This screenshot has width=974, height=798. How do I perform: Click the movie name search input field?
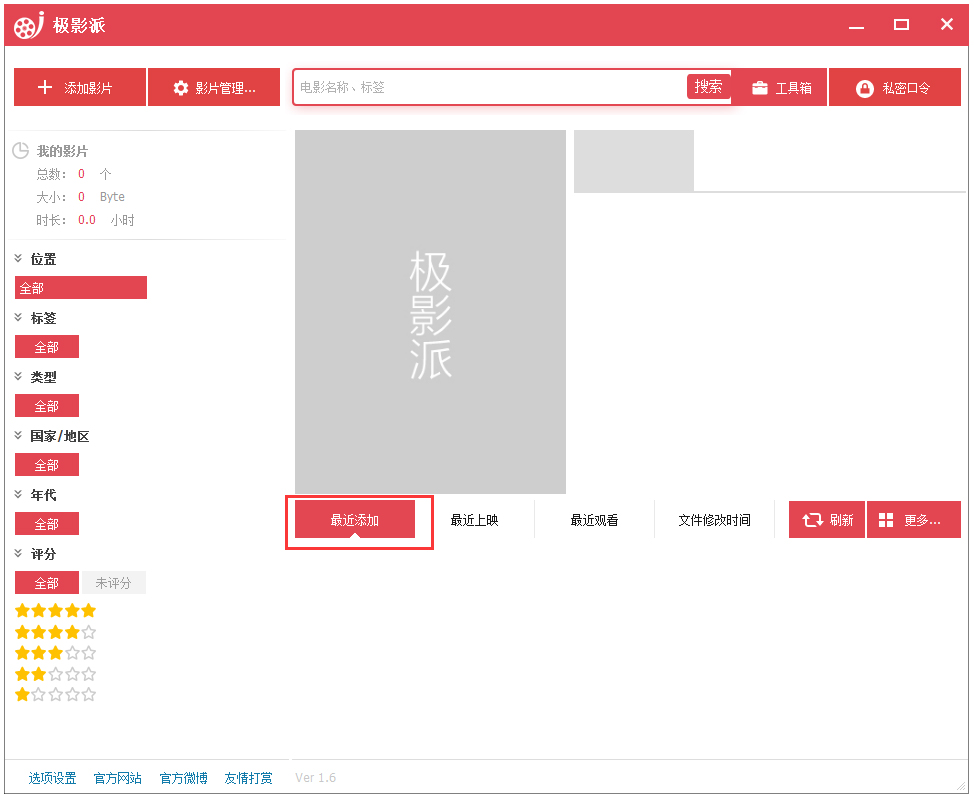tap(480, 86)
